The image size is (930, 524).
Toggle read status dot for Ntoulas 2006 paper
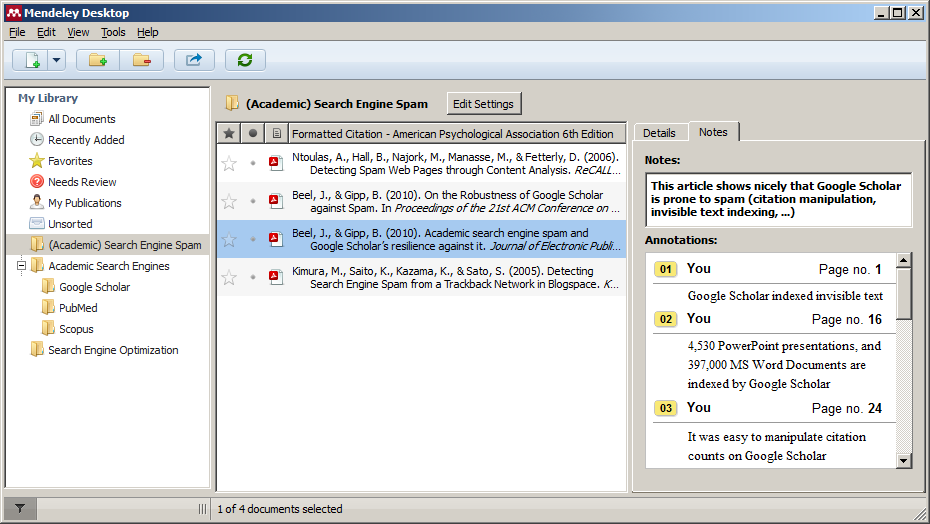tap(253, 163)
